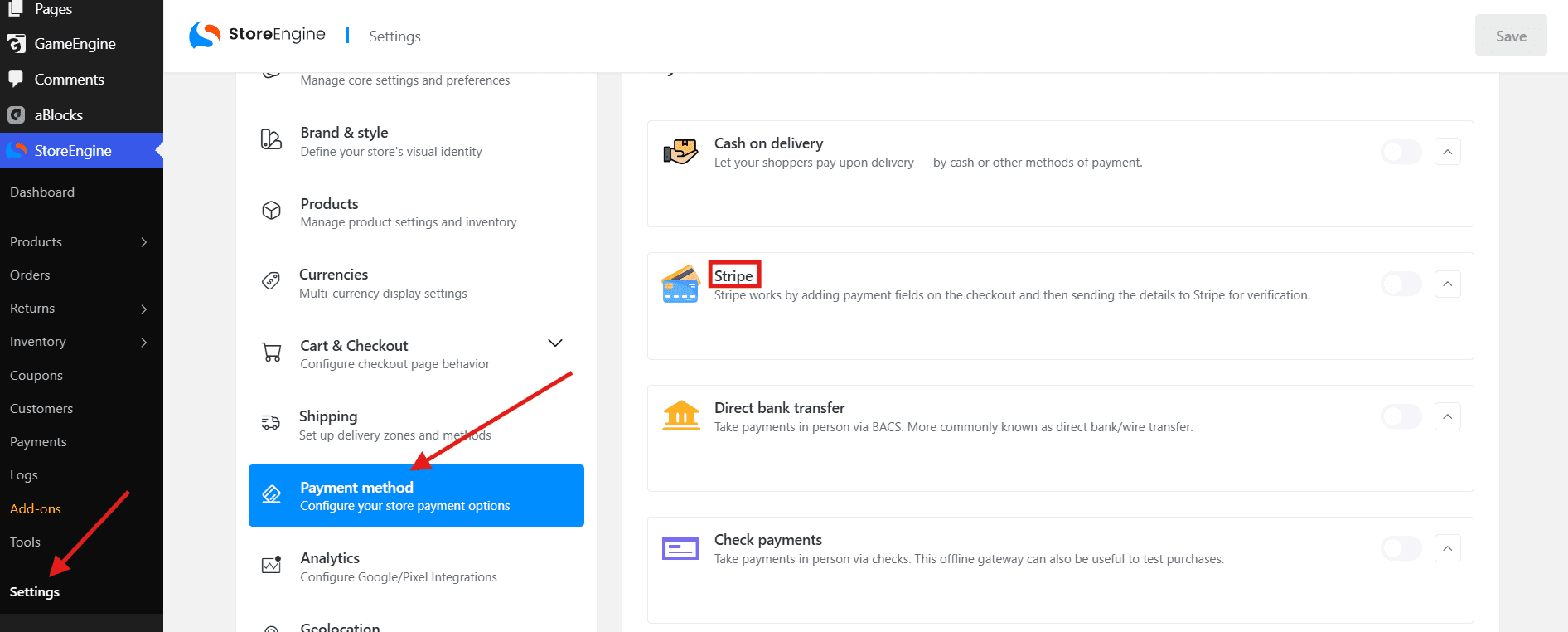This screenshot has height=632, width=1568.
Task: Click the Shipping truck icon
Action: (271, 423)
